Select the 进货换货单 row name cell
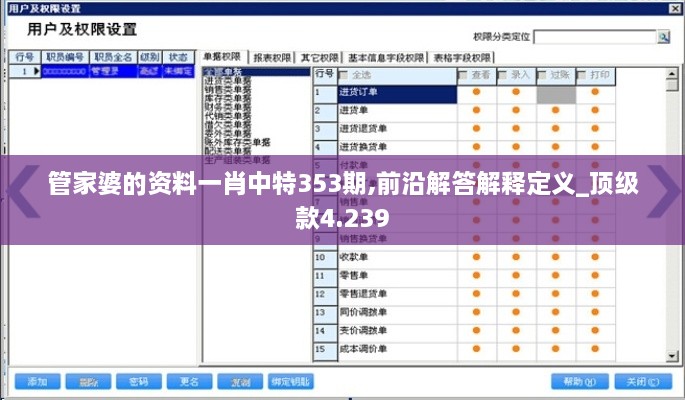This screenshot has width=685, height=400. (x=397, y=149)
